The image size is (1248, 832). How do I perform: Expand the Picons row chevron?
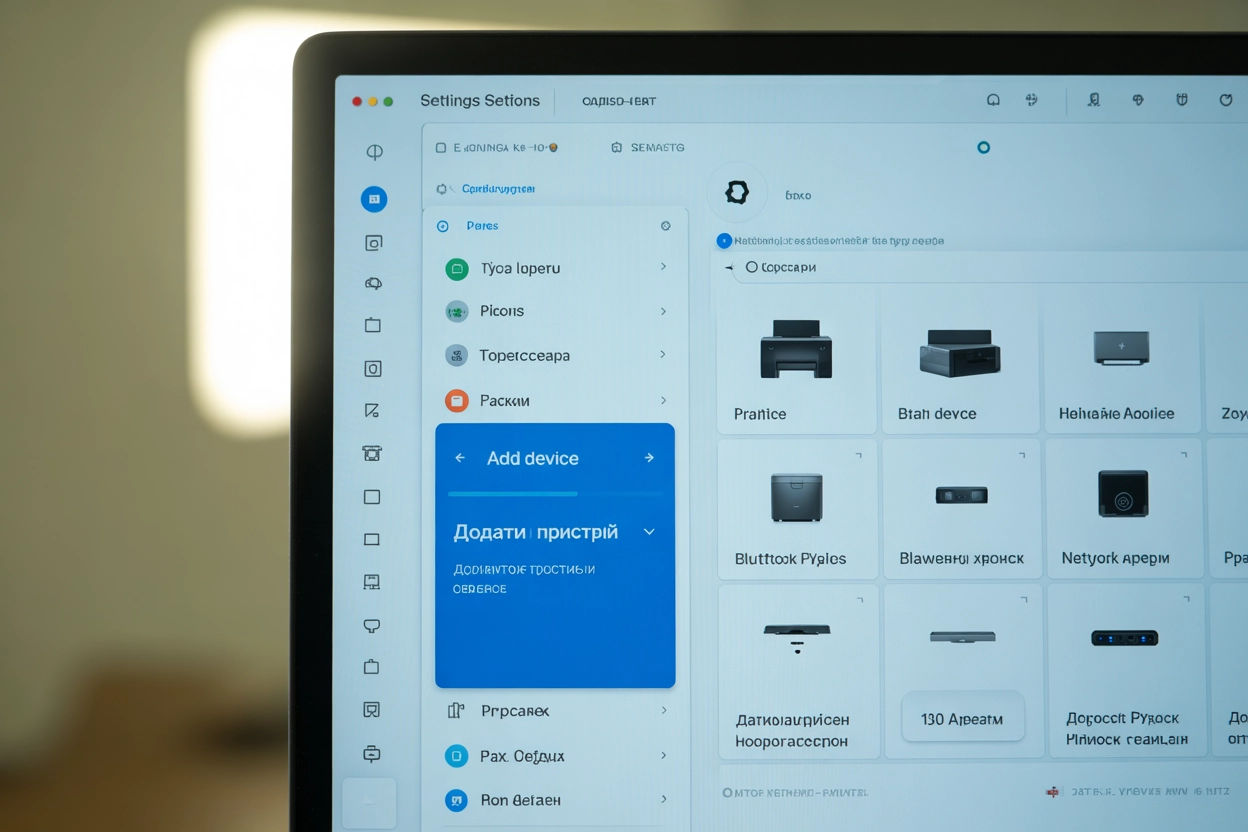663,311
